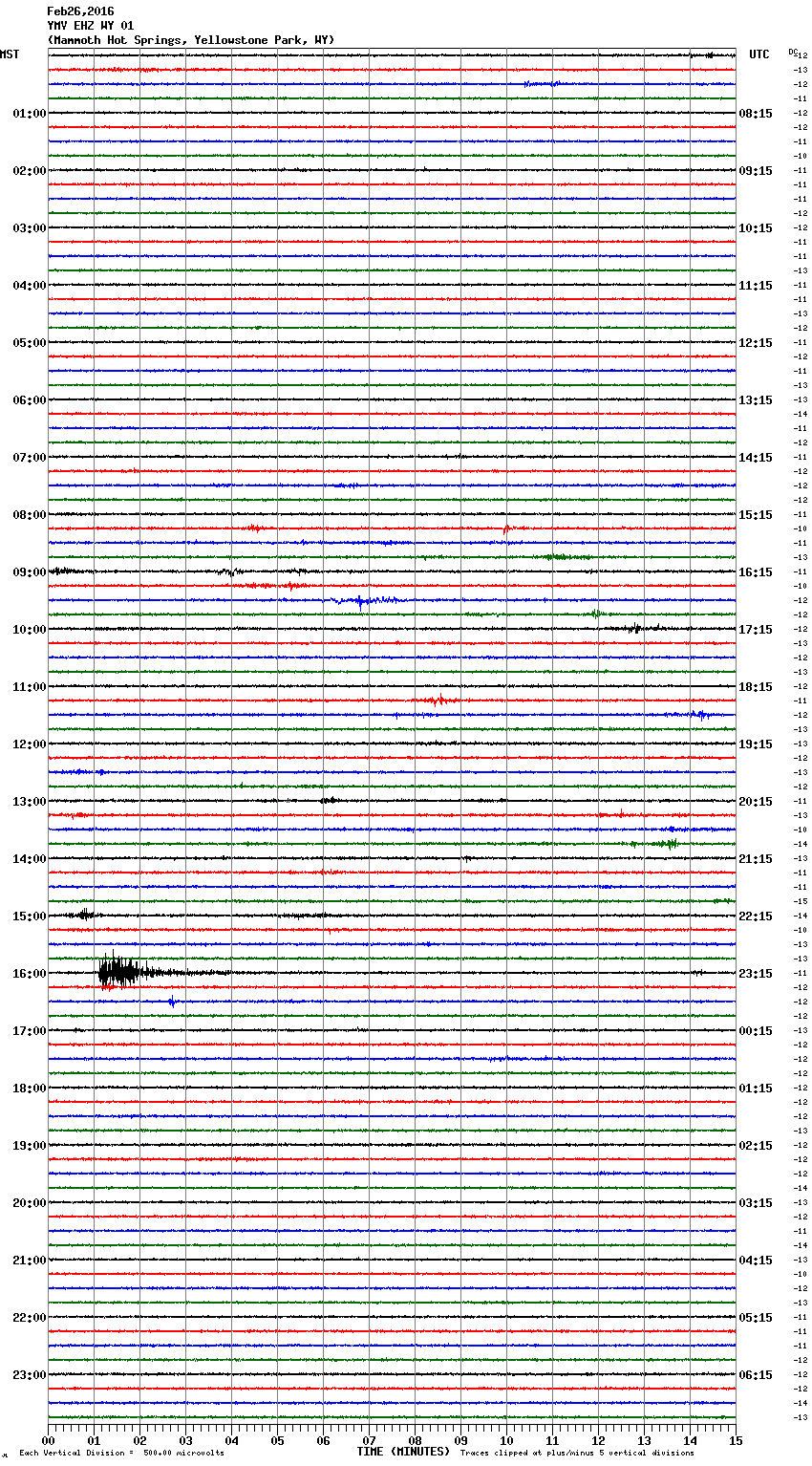Image resolution: width=812 pixels, height=1466 pixels.
Task: Click the 09:15 UTC time label
Action: point(756,171)
